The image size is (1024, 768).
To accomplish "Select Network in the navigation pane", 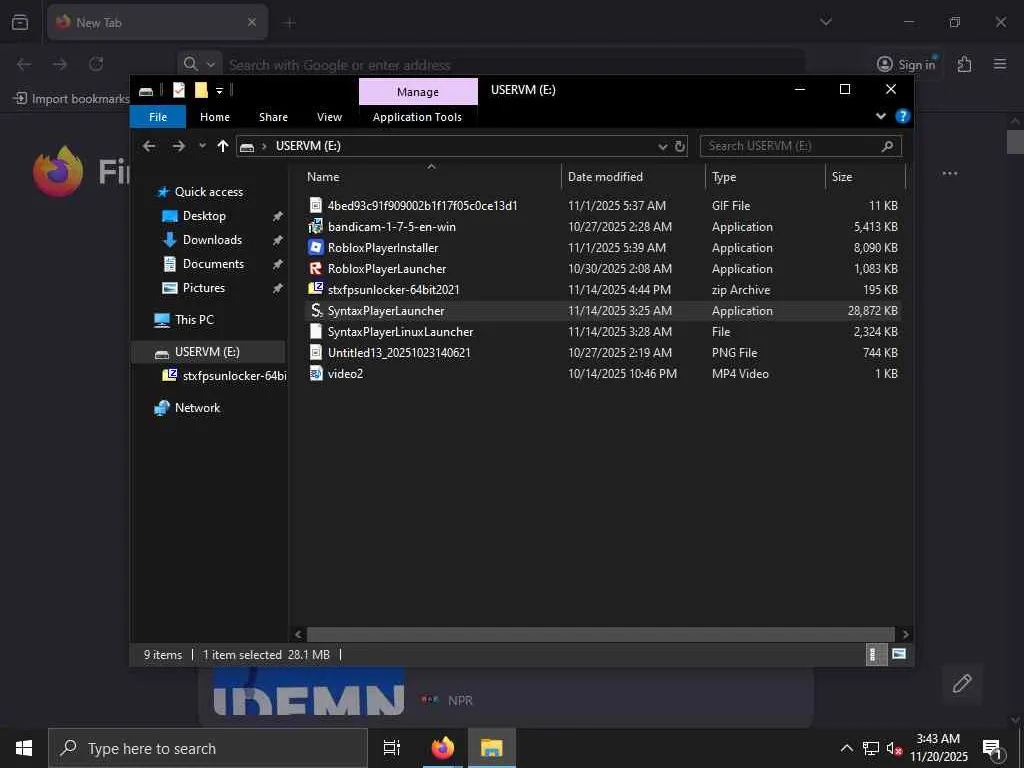I will pyautogui.click(x=197, y=408).
